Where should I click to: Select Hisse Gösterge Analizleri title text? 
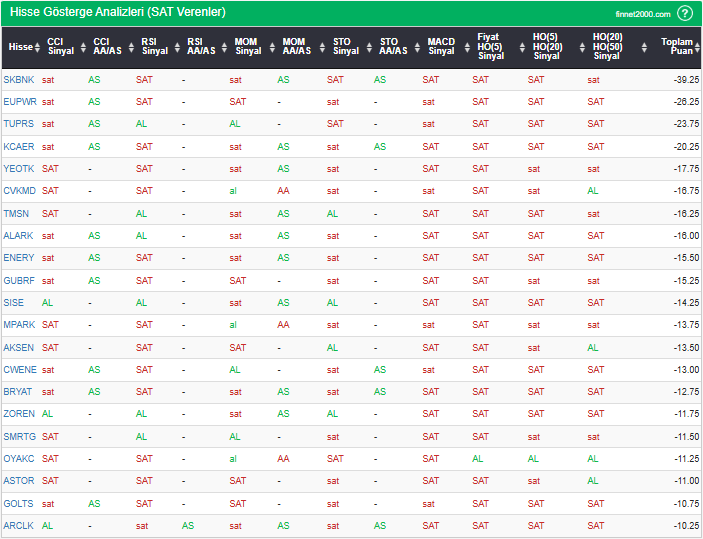pyautogui.click(x=118, y=12)
